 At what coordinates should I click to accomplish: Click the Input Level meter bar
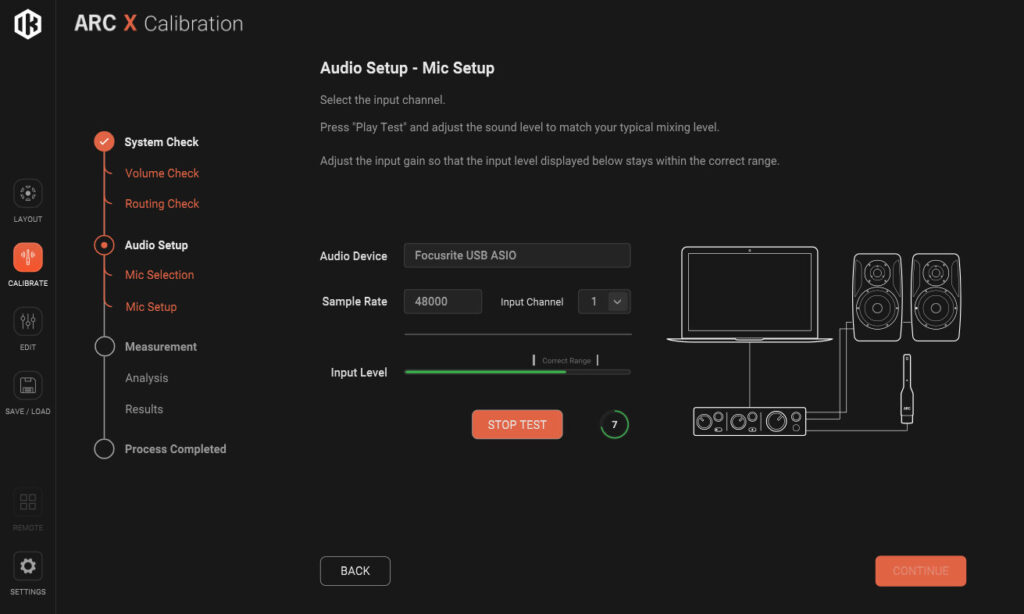tap(517, 372)
